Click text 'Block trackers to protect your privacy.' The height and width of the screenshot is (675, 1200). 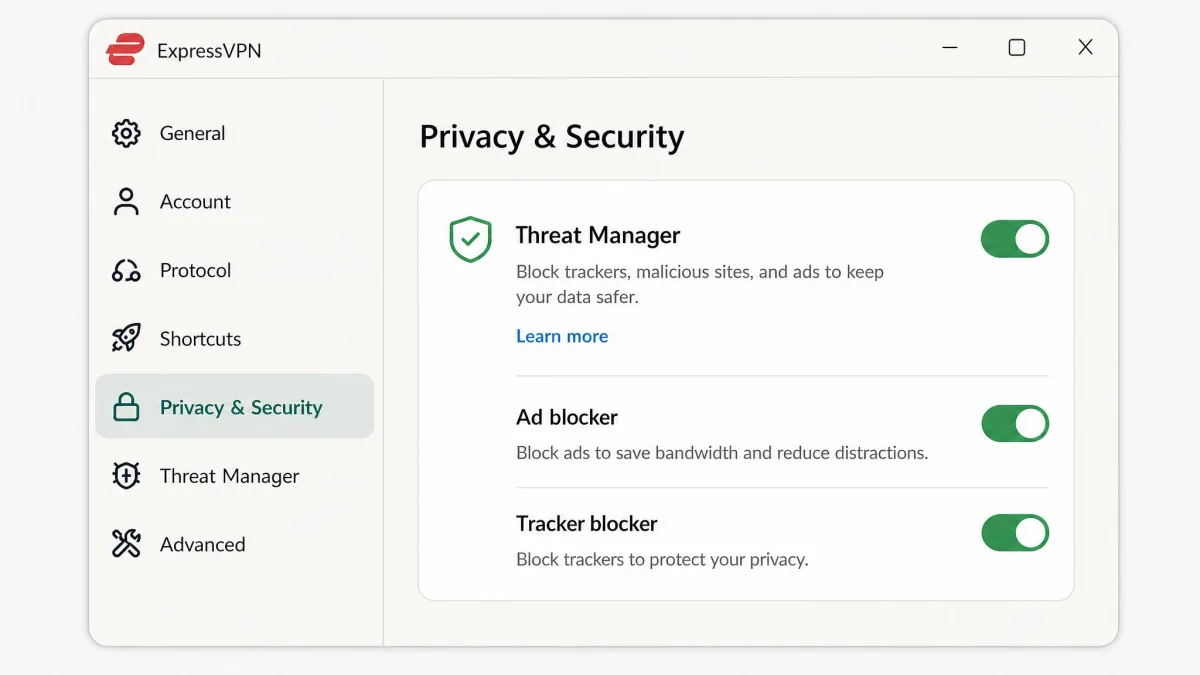(x=662, y=559)
